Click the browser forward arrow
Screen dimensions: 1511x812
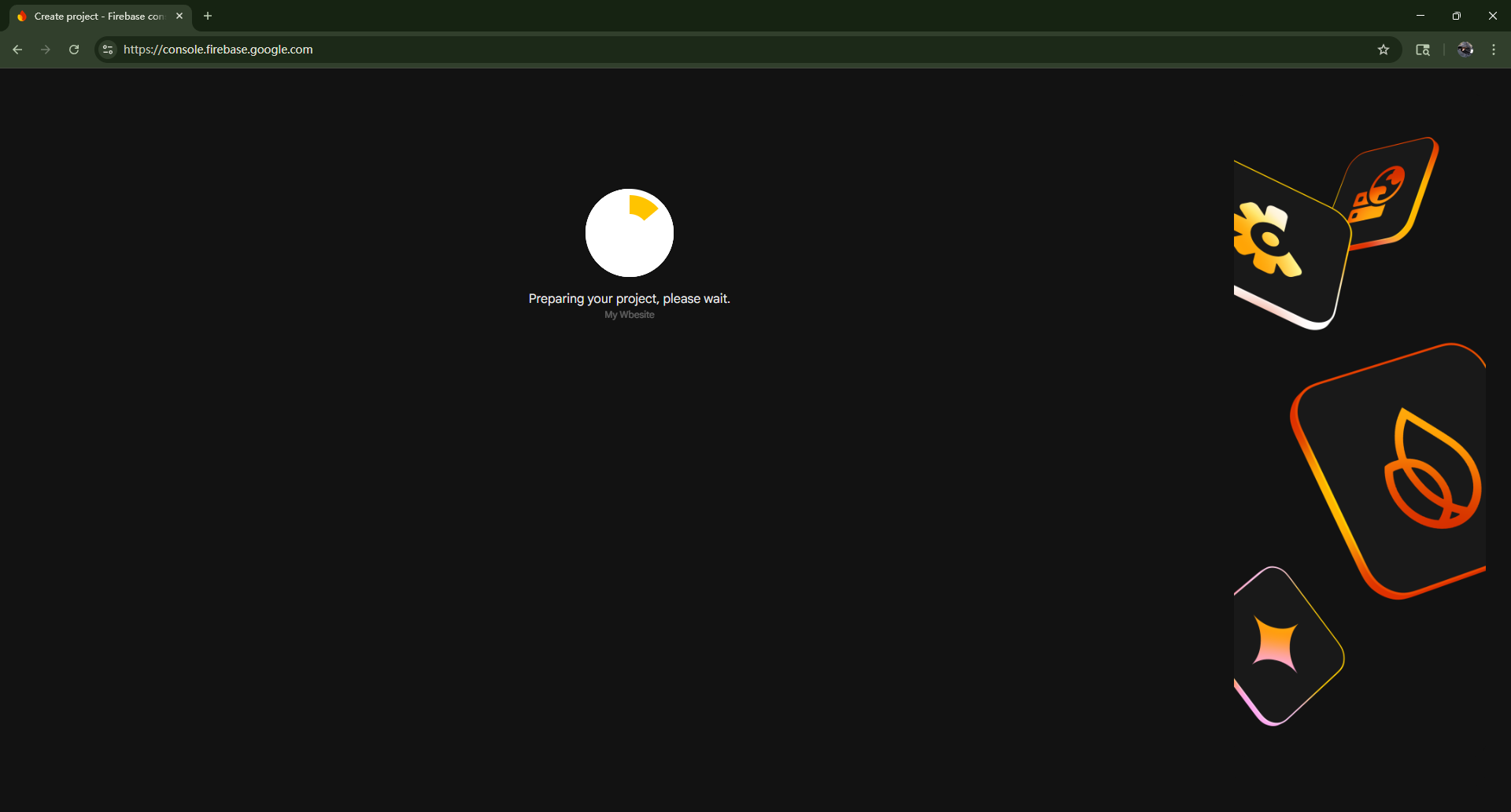pos(46,50)
